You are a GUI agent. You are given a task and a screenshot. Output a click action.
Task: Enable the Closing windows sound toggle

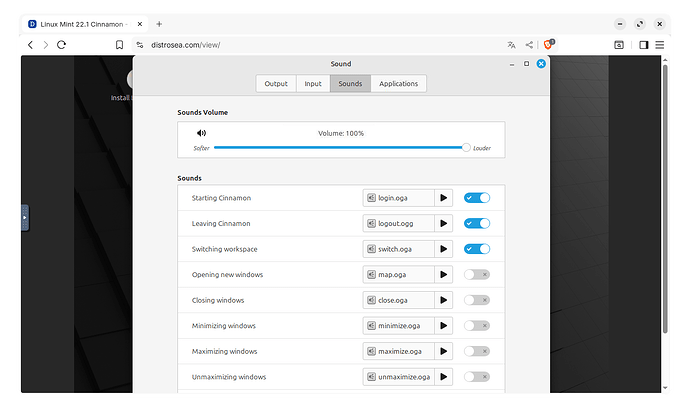coord(477,300)
